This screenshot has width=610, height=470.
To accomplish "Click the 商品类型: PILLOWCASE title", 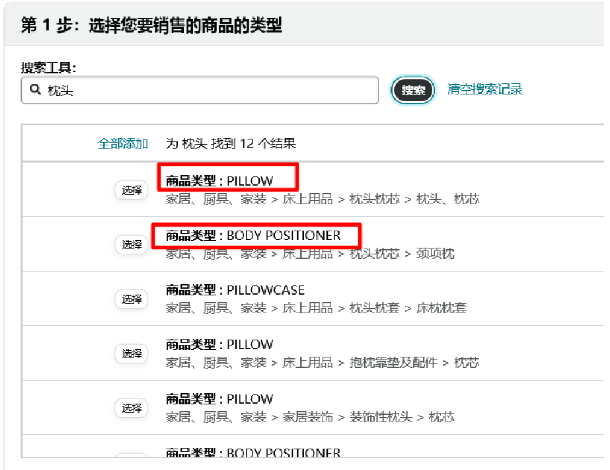I will click(x=235, y=290).
